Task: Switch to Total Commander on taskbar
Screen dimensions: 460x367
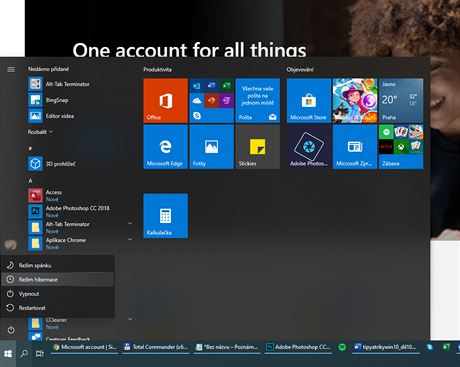Action: 155,347
